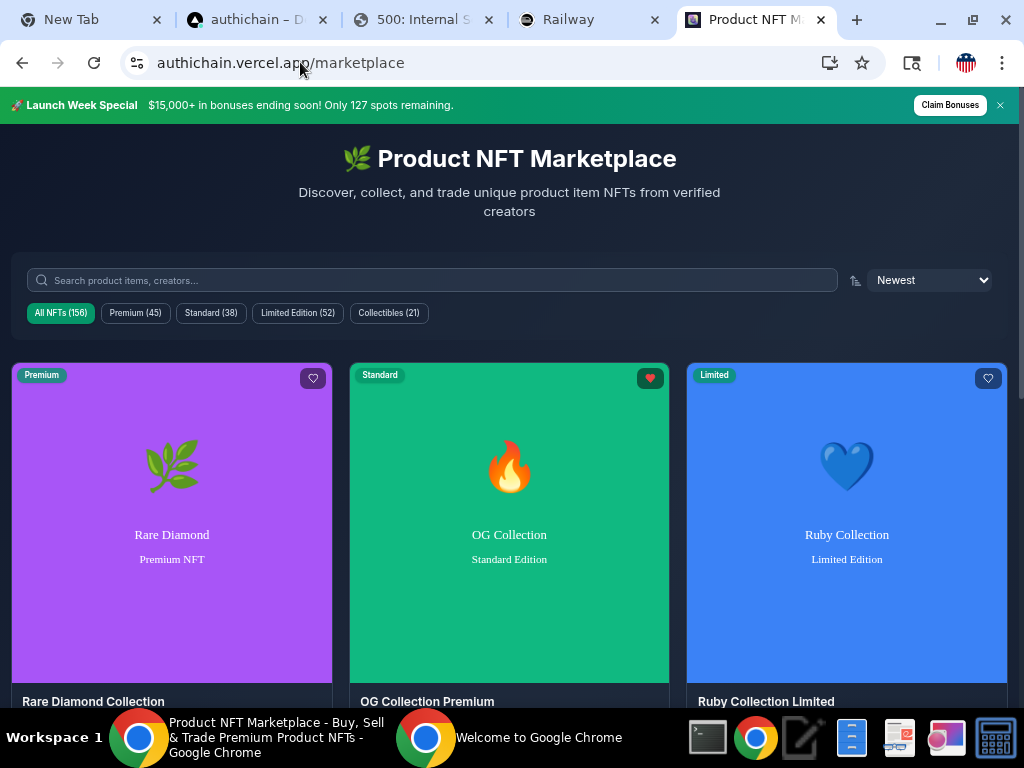Switch to Welcome to Google Chrome taskbar window
This screenshot has height=768, width=1024.
pyautogui.click(x=509, y=738)
